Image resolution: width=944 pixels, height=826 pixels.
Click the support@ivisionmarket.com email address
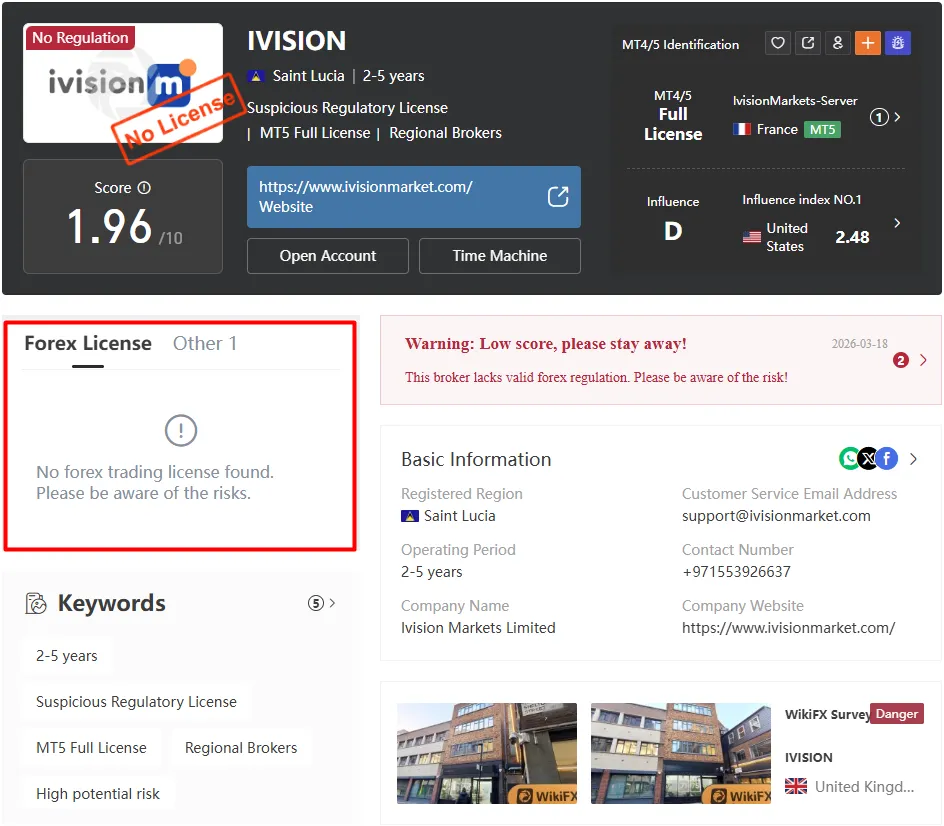pos(776,516)
